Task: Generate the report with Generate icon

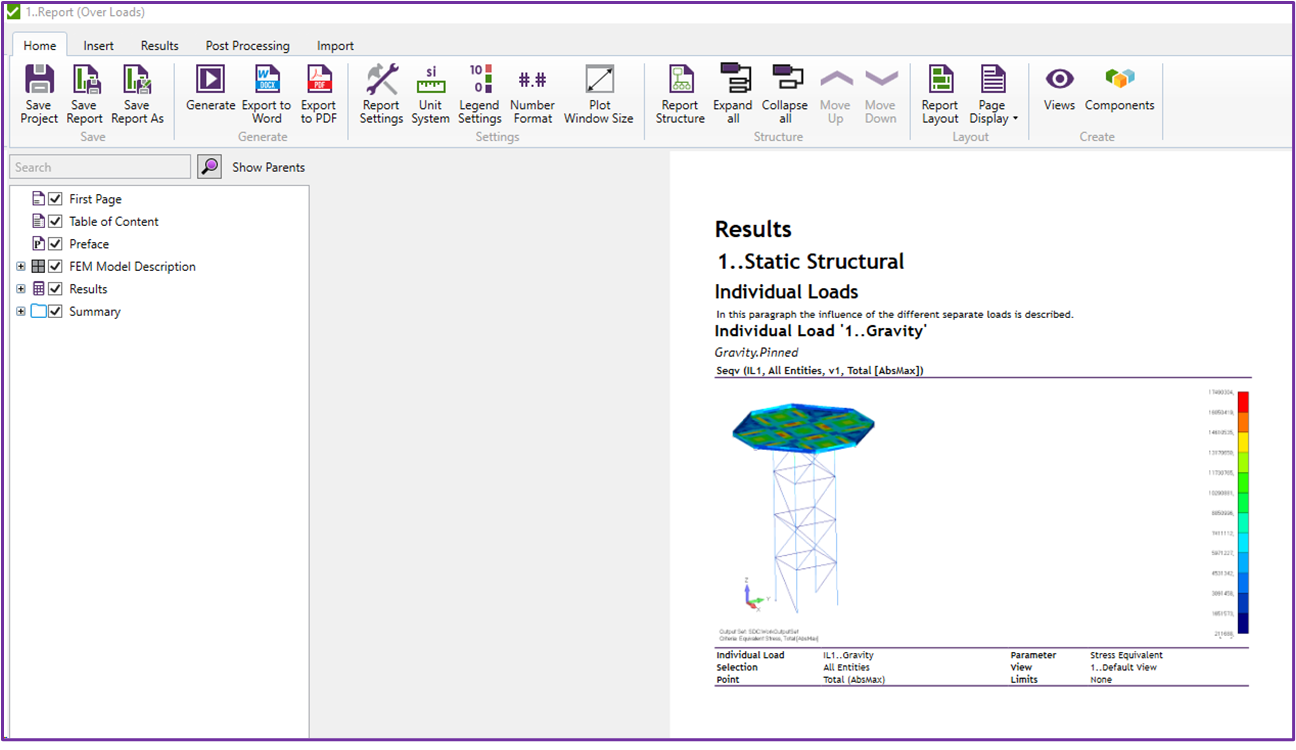Action: [x=211, y=79]
